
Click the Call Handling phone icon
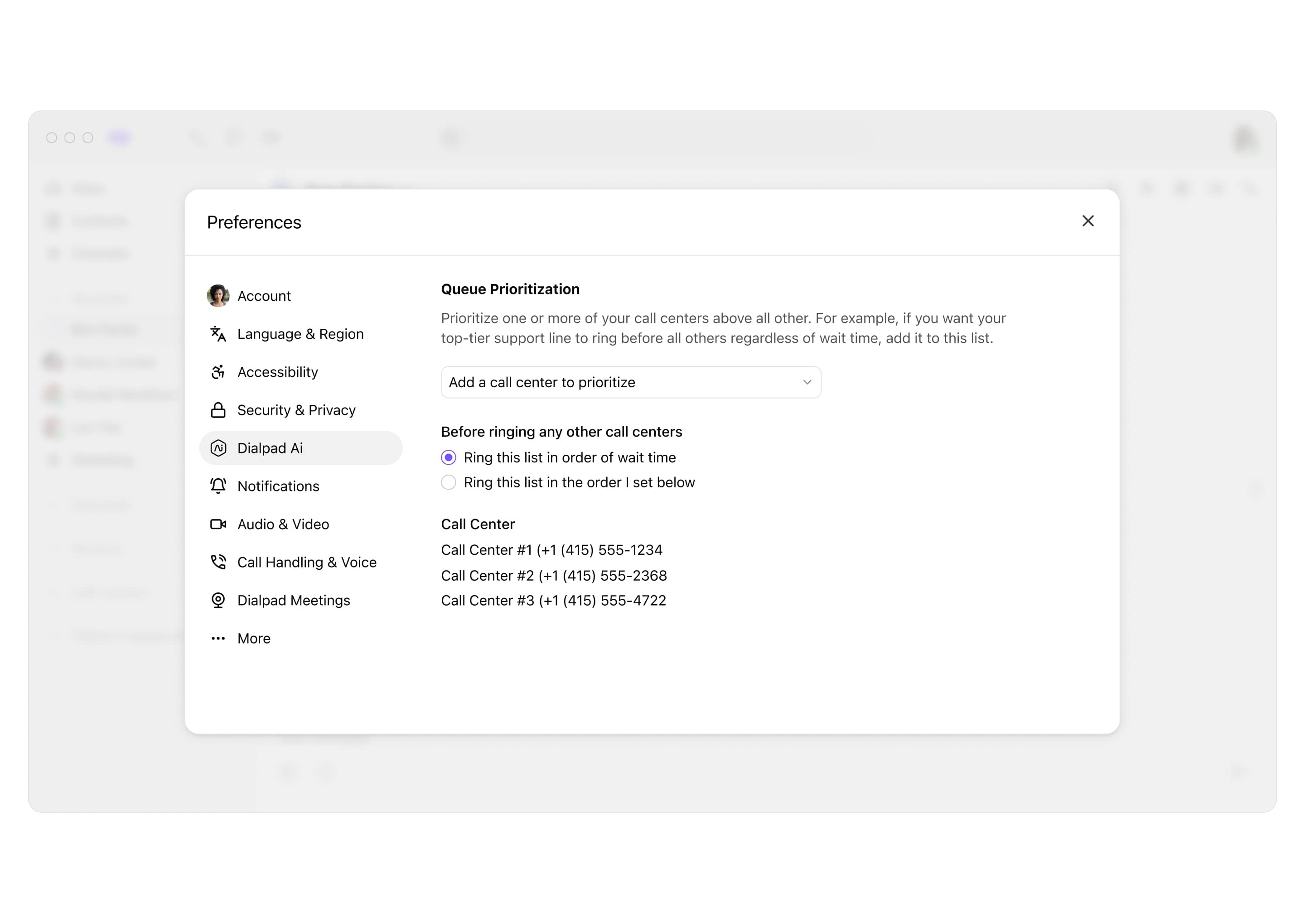pos(218,562)
